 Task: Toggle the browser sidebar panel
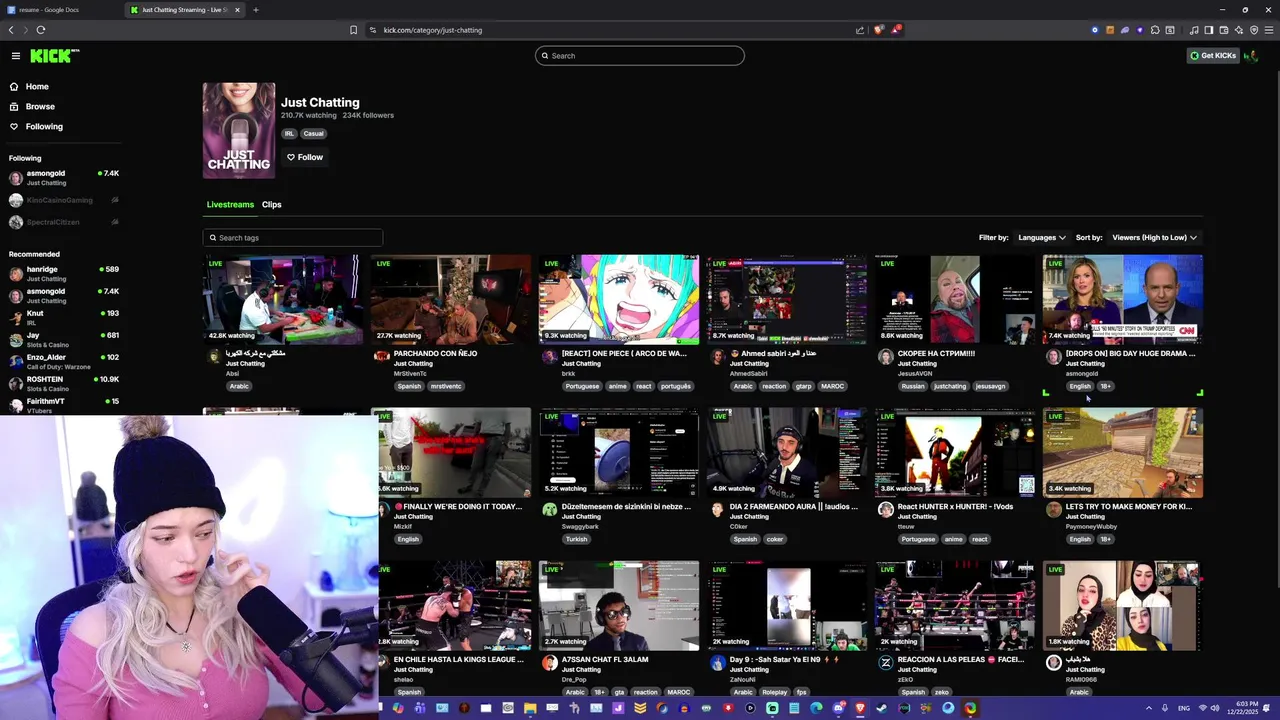(x=1209, y=30)
